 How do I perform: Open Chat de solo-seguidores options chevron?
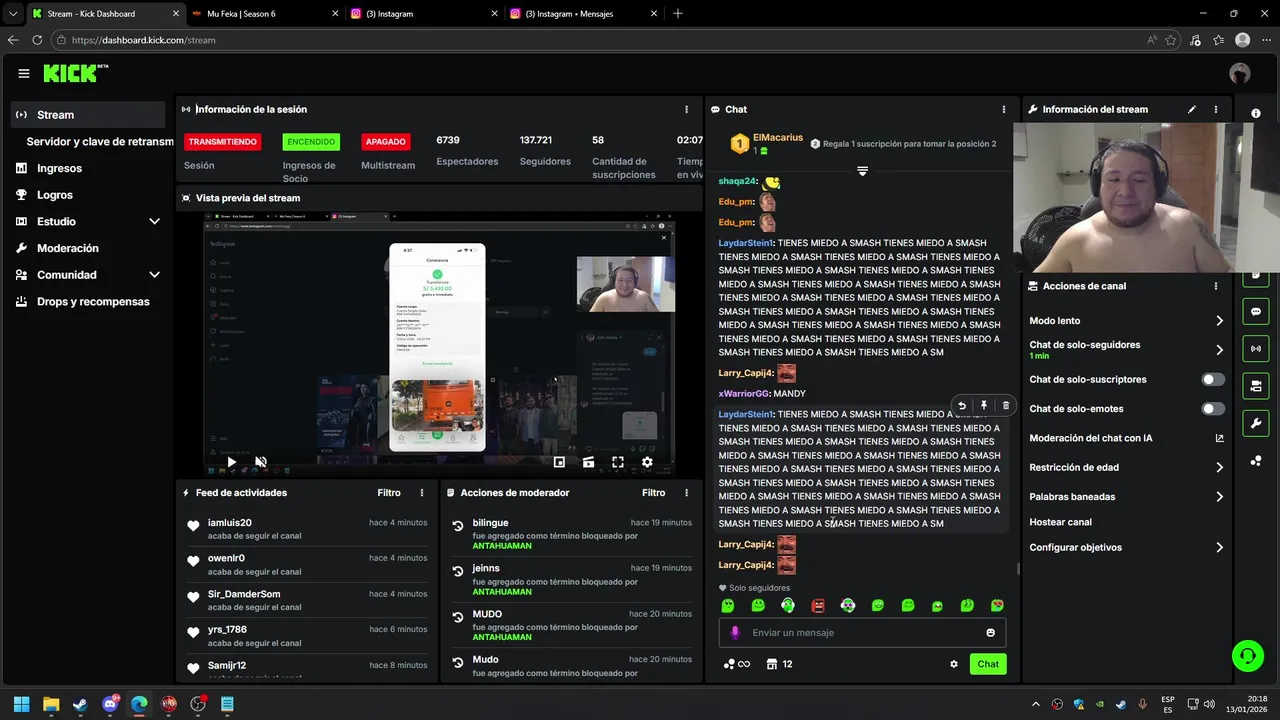pyautogui.click(x=1219, y=350)
